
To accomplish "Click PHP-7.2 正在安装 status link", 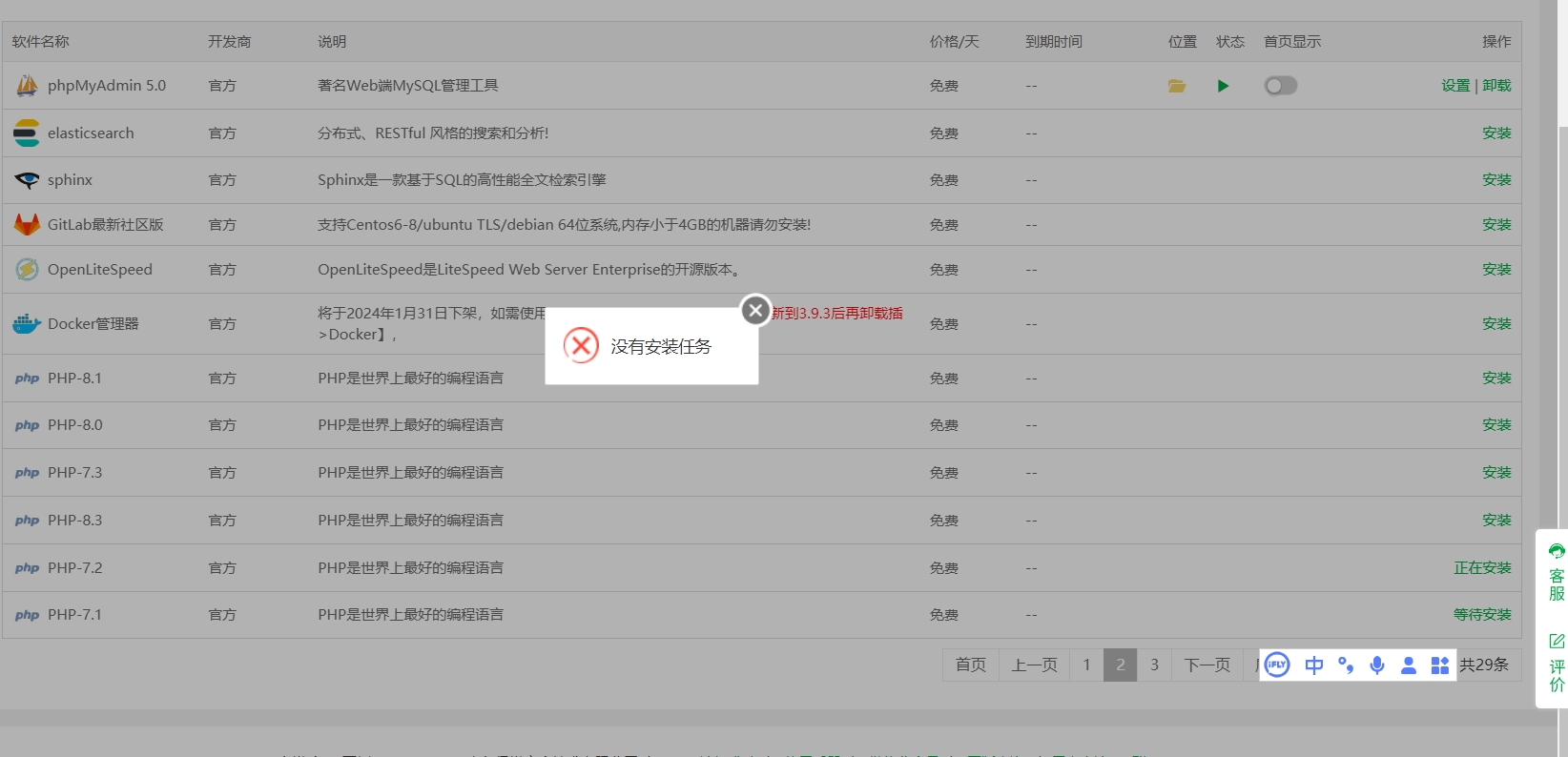I will click(1482, 568).
